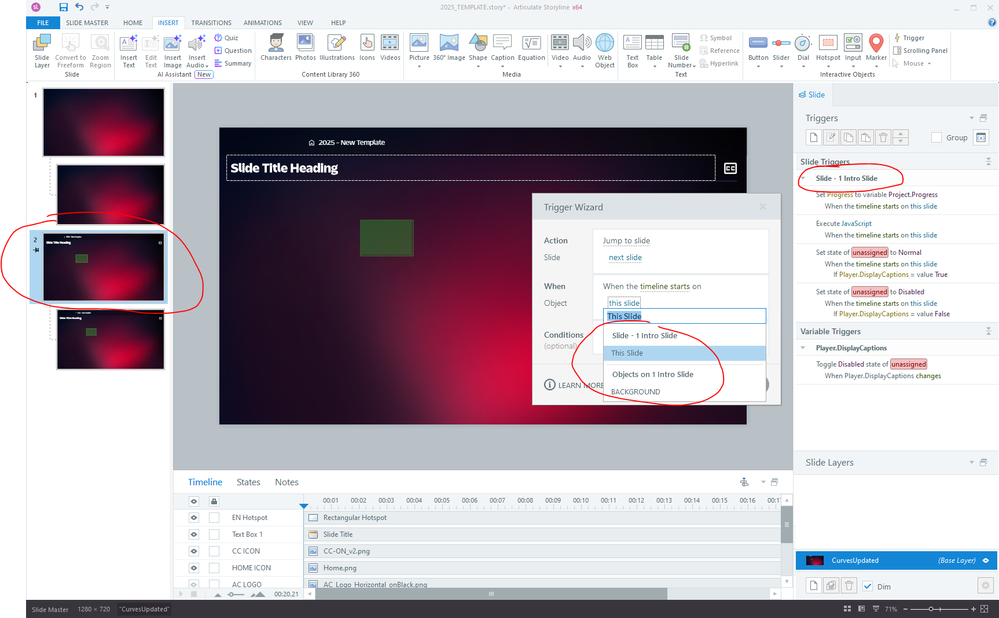Uncheck the Dim layers checkbox
Viewport: 999px width, 618px height.
867,586
